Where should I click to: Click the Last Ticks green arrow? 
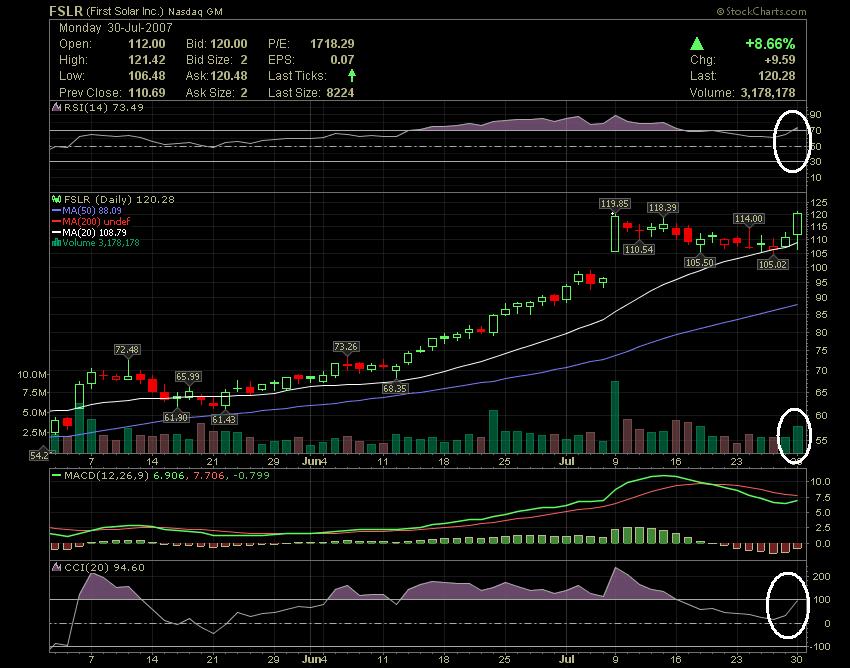(352, 75)
